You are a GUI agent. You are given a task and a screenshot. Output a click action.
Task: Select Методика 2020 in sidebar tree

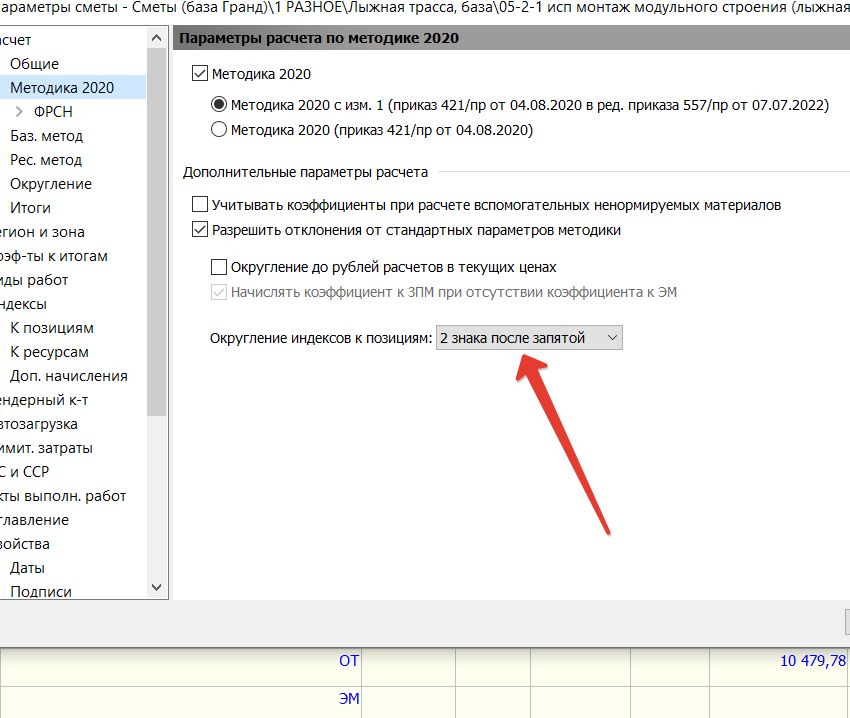62,88
